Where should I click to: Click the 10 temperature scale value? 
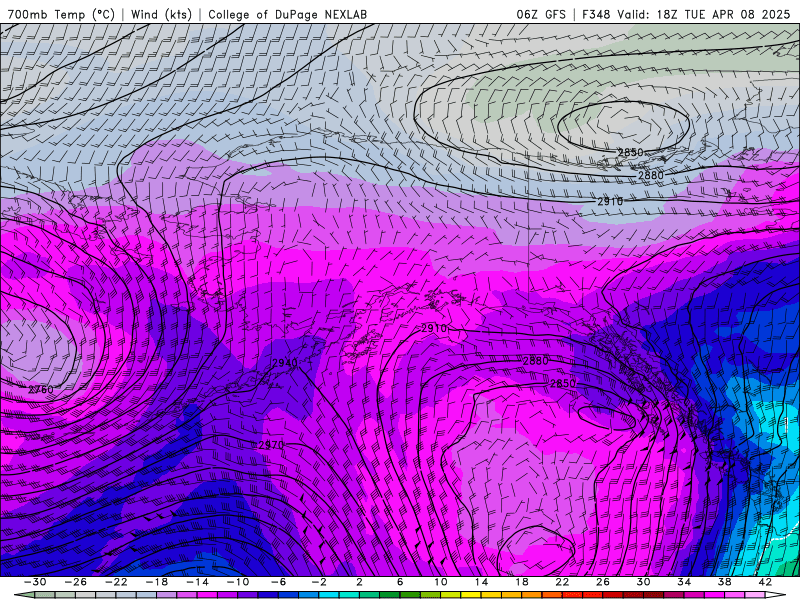point(440,582)
